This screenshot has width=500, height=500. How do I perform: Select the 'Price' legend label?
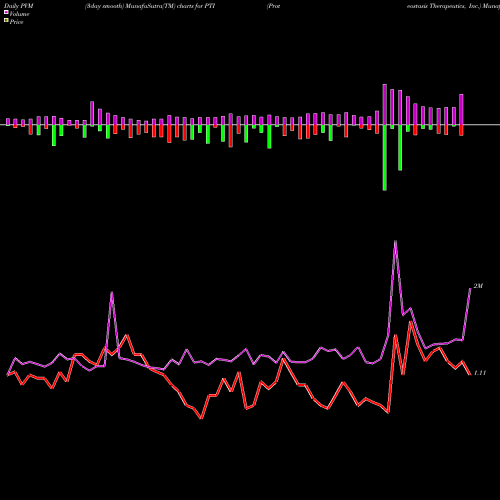click(16, 22)
